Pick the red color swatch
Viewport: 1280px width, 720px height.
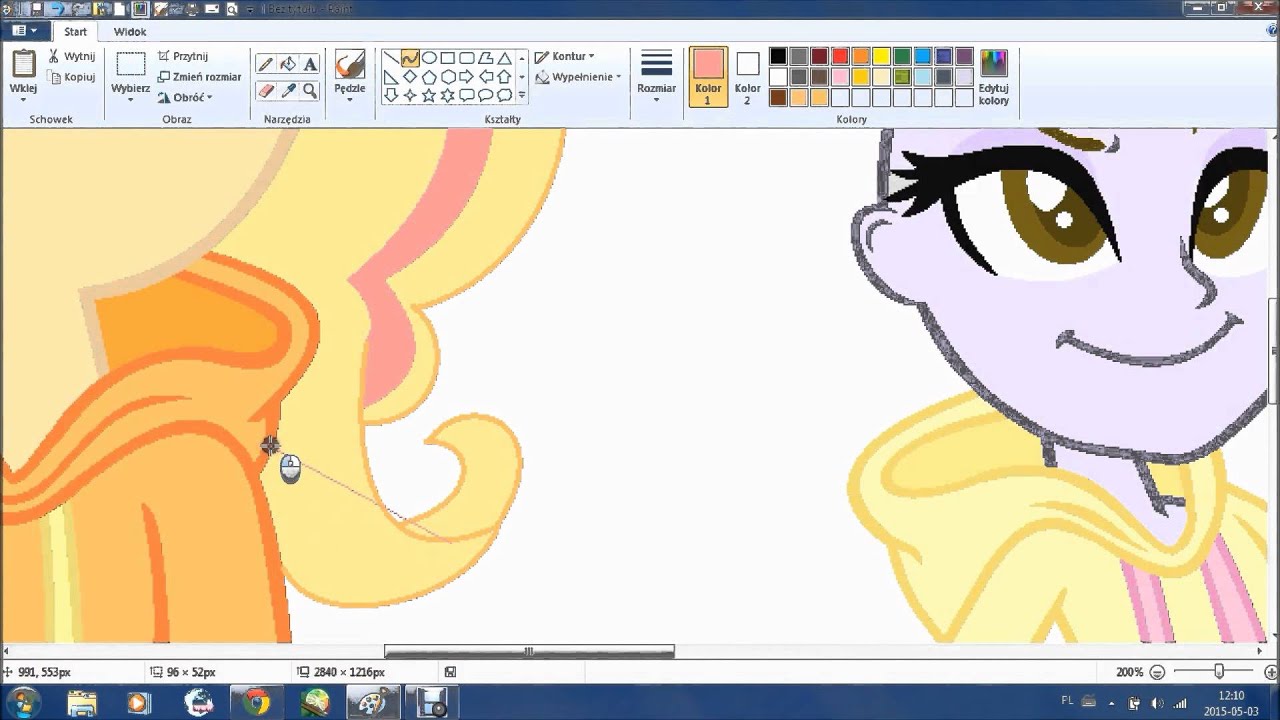(x=840, y=56)
